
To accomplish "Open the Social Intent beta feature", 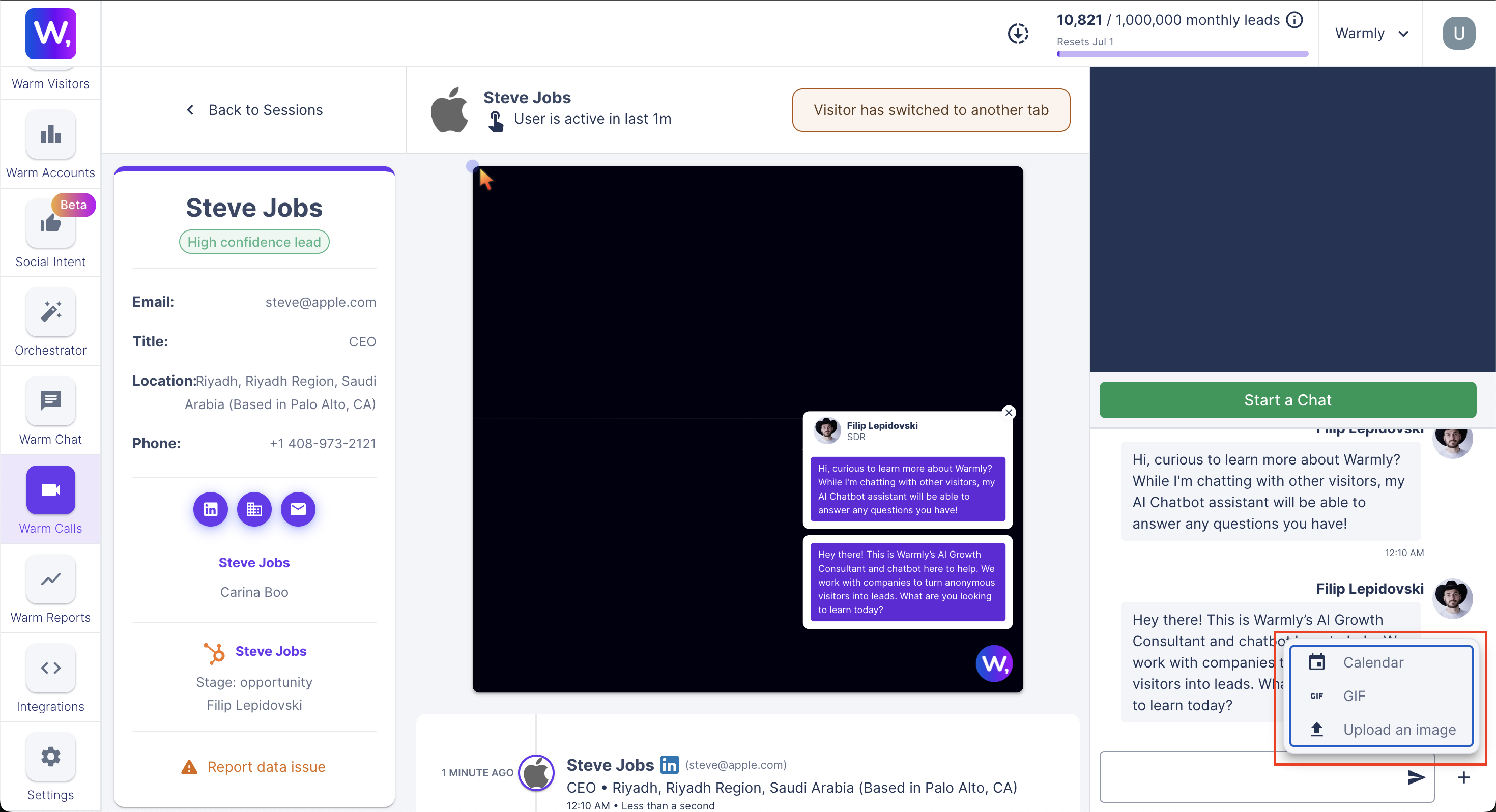I will point(50,233).
